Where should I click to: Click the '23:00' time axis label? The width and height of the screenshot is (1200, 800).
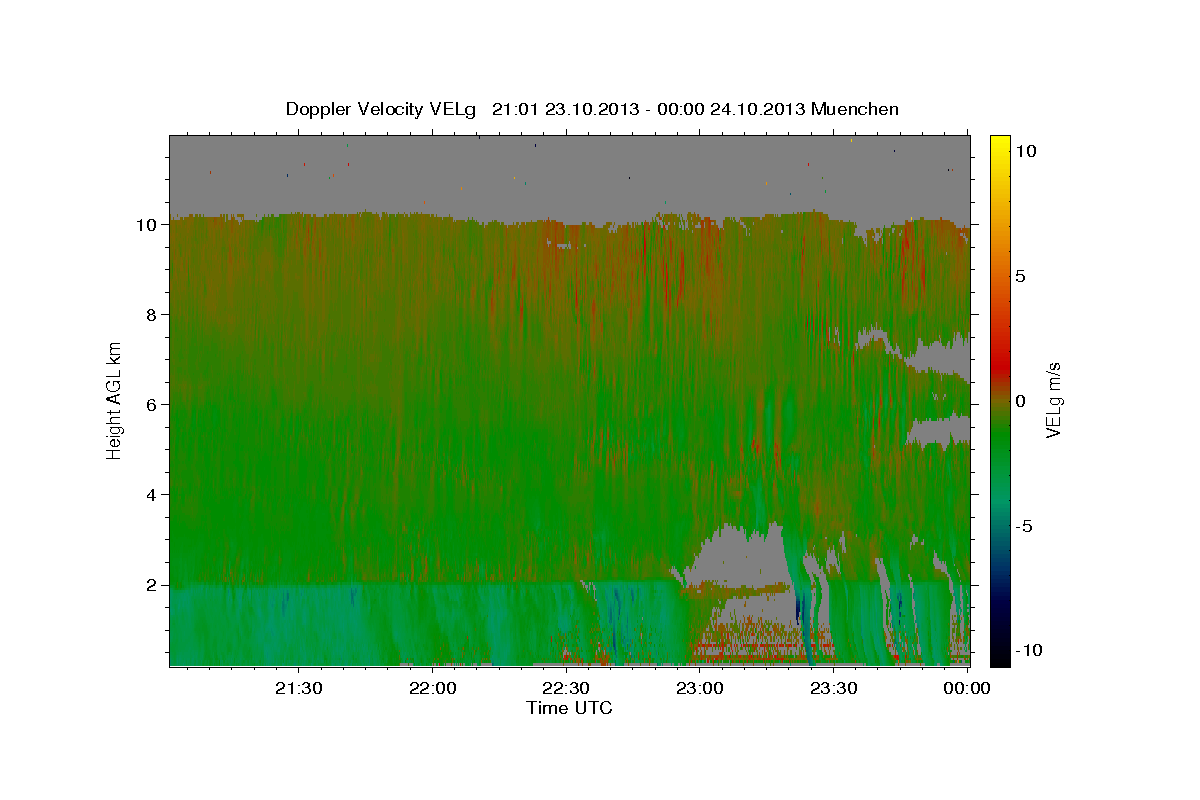pos(700,688)
